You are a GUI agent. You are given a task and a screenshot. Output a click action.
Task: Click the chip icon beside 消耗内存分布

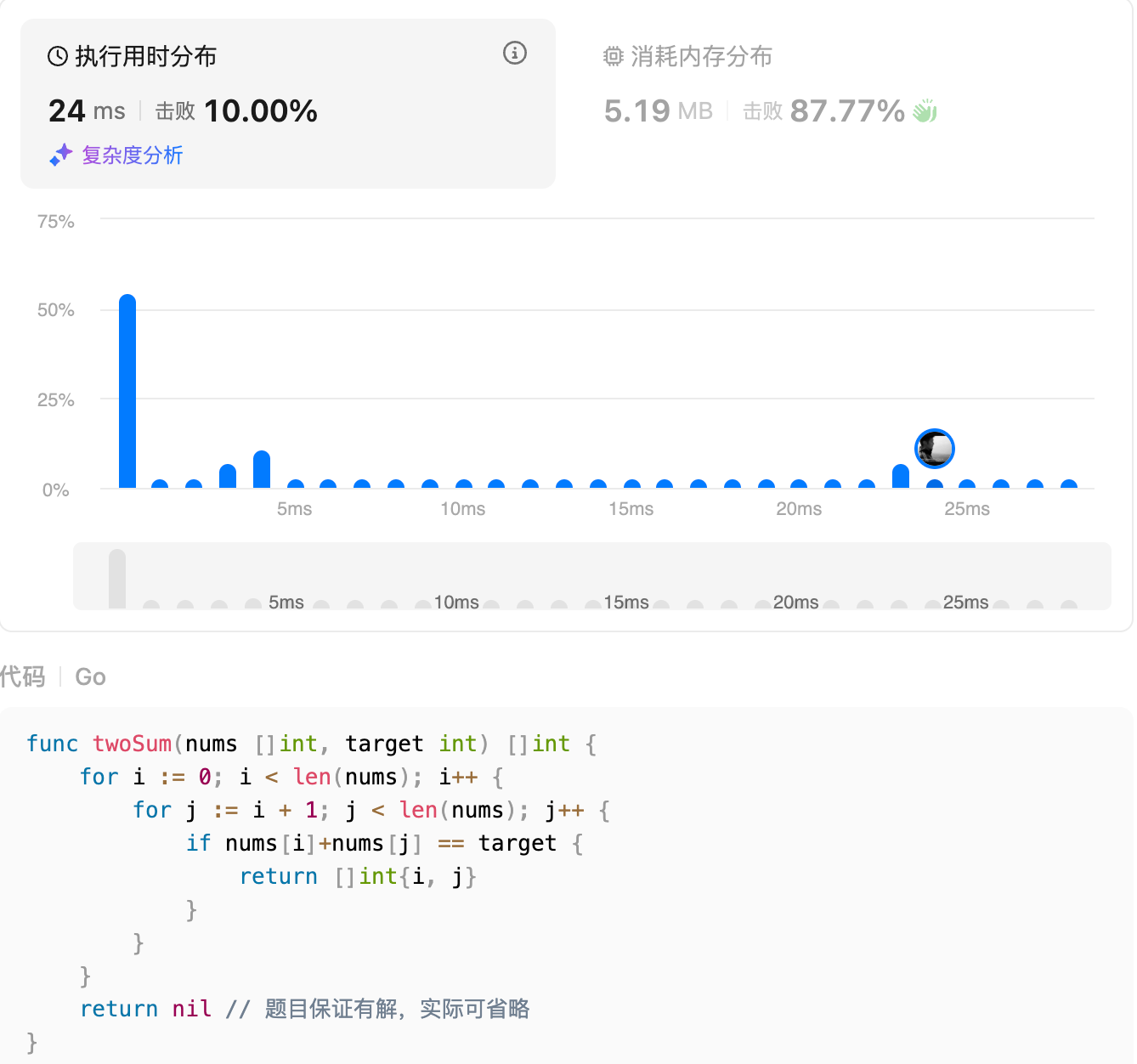click(x=614, y=57)
